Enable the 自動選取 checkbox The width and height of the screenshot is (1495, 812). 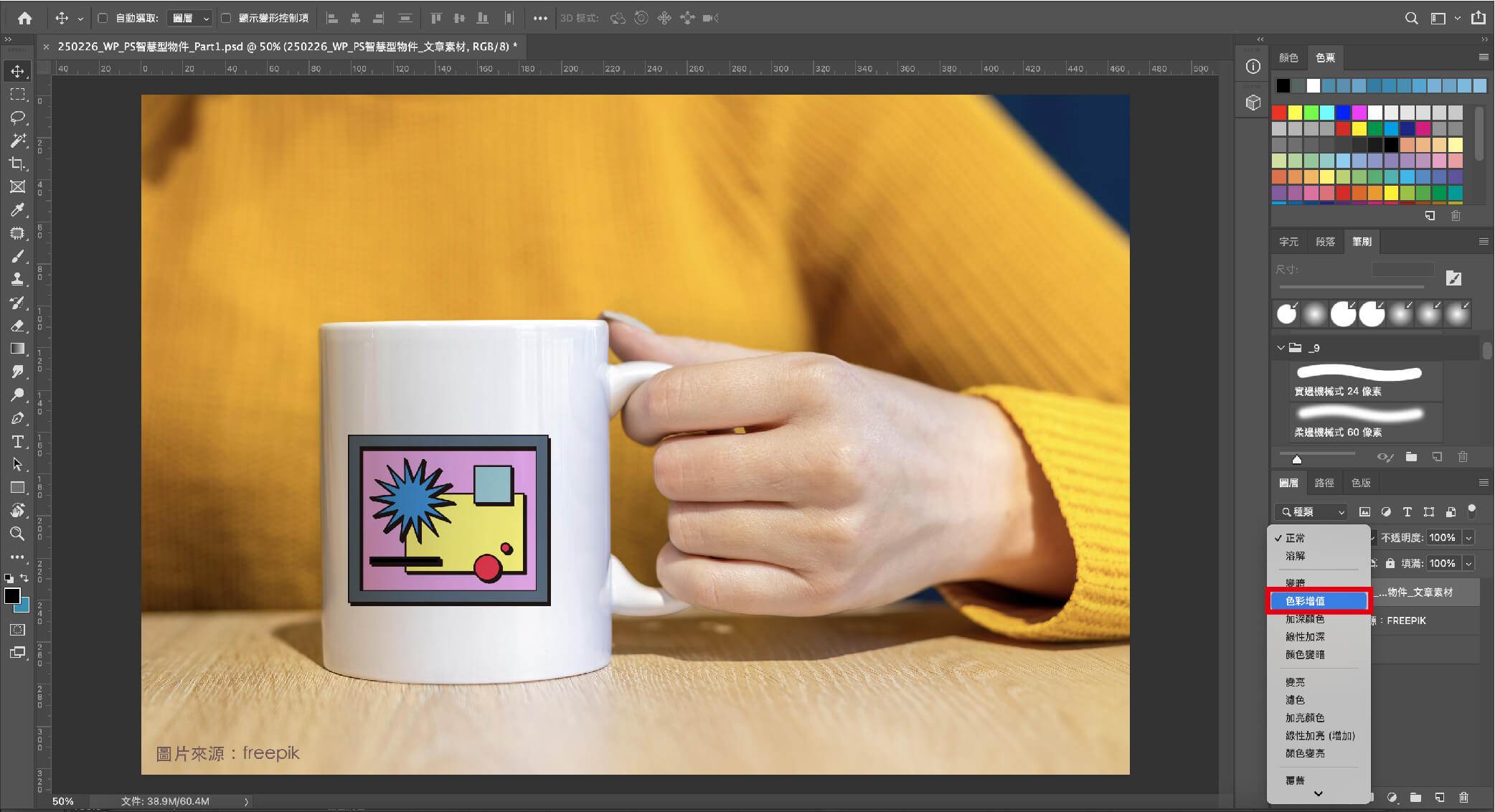coord(103,18)
